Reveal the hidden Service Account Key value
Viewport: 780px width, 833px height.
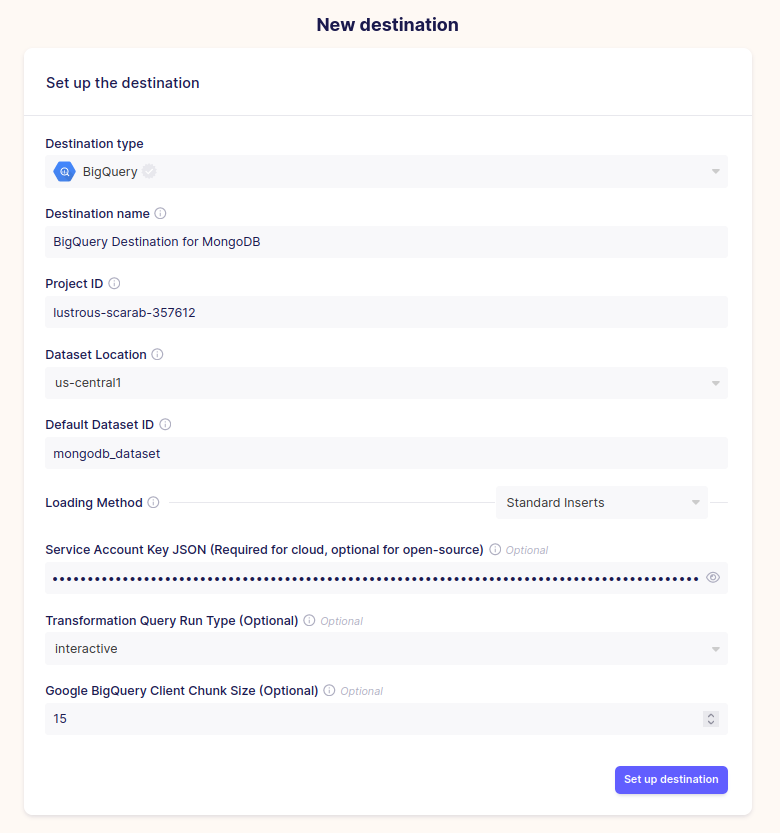(713, 577)
